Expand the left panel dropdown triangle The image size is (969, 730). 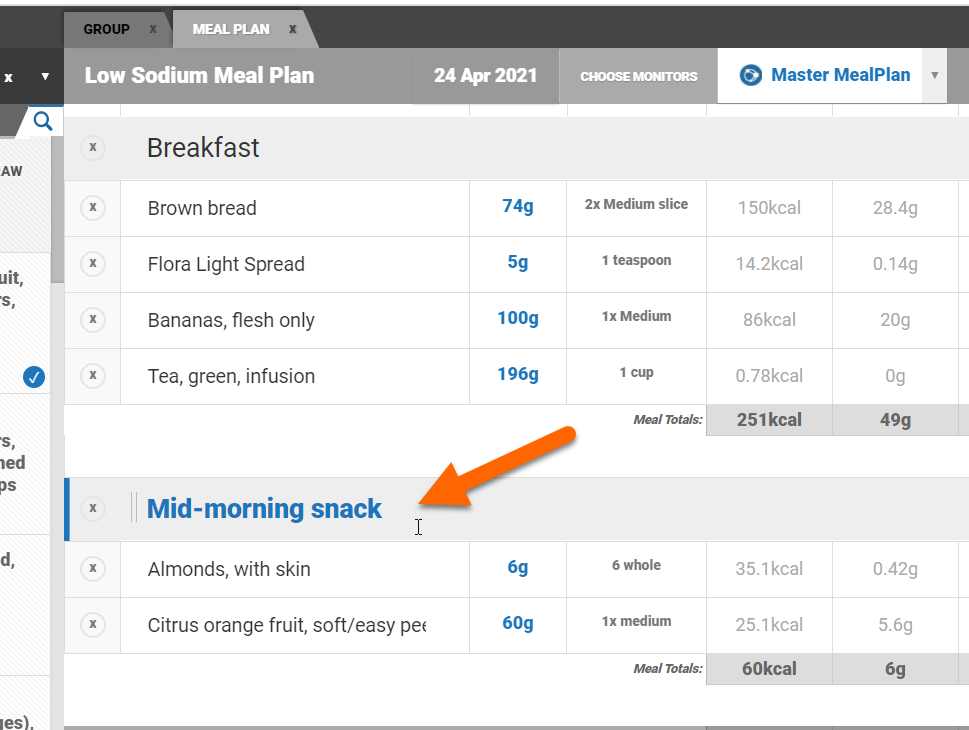45,77
